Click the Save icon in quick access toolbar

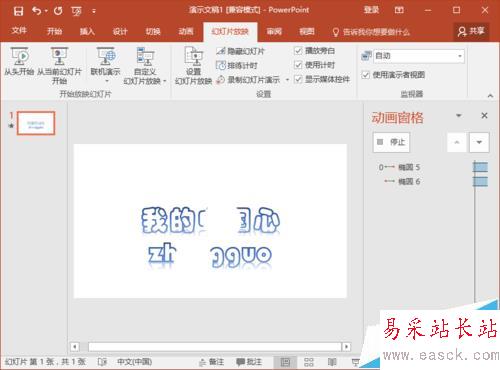[18, 11]
